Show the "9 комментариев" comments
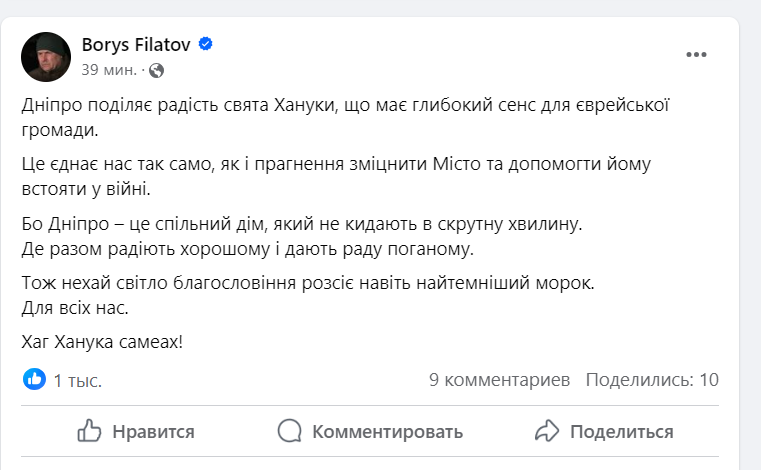 (499, 380)
